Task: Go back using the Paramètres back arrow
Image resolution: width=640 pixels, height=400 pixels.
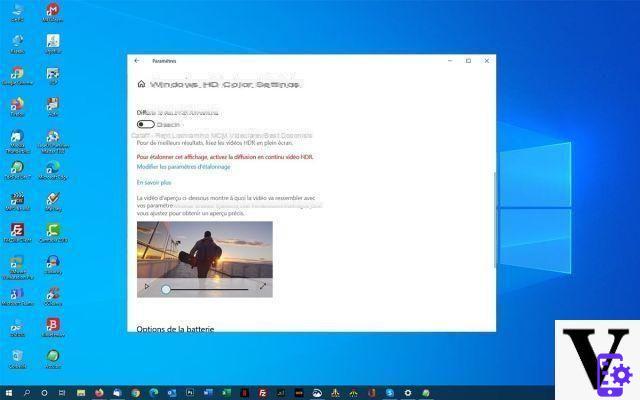Action: coord(137,60)
